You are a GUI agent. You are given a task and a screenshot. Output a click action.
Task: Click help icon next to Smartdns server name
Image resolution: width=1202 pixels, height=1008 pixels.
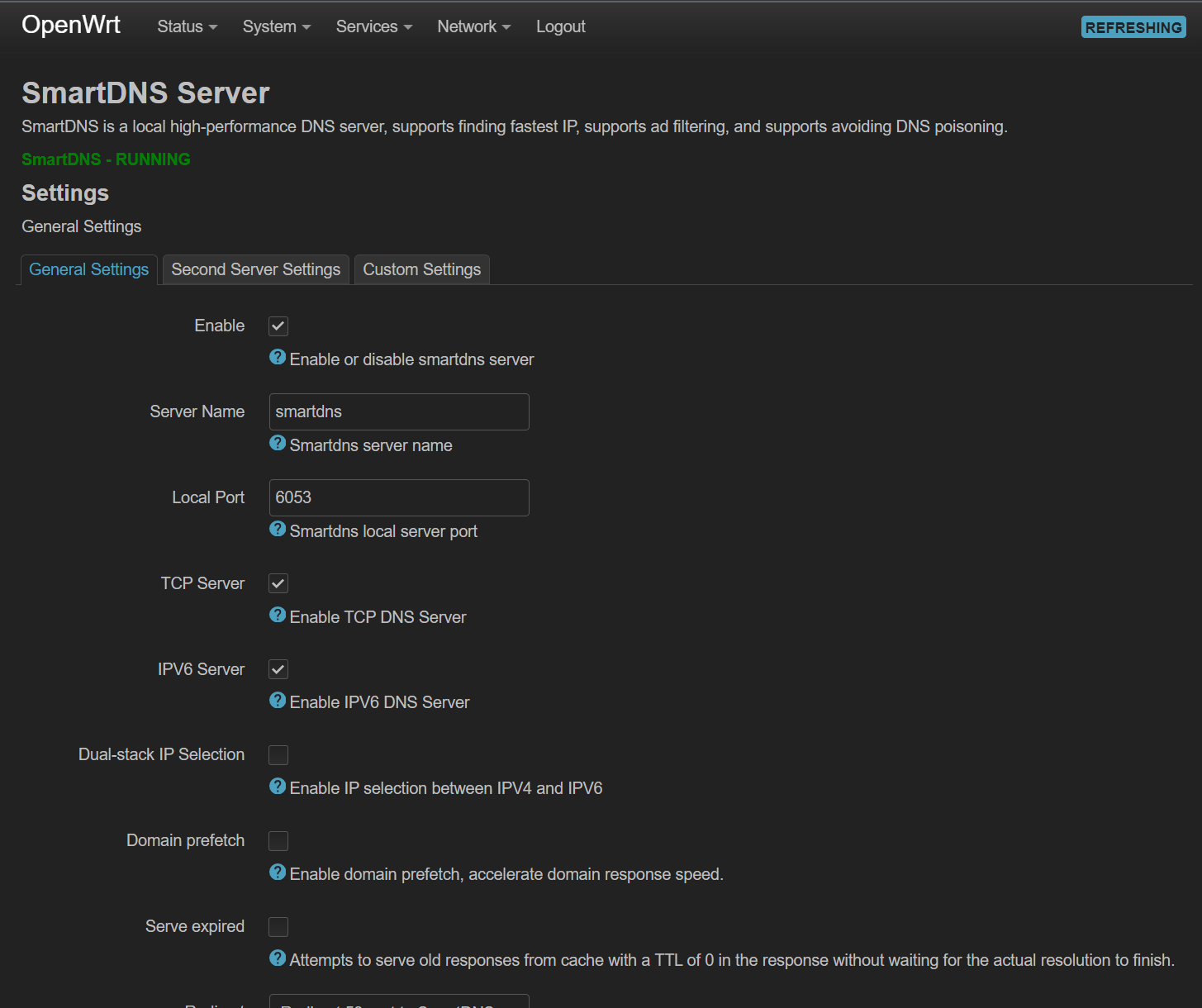[x=278, y=444]
